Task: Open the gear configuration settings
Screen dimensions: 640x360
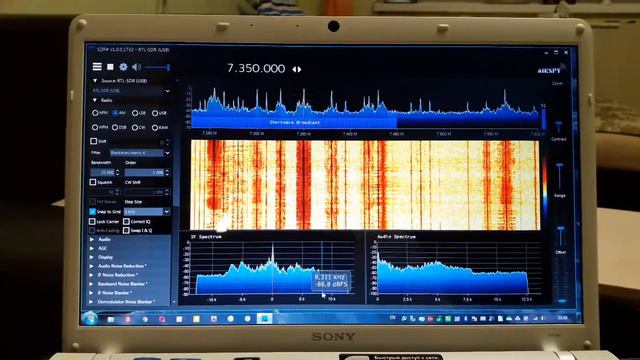Action: (123, 67)
